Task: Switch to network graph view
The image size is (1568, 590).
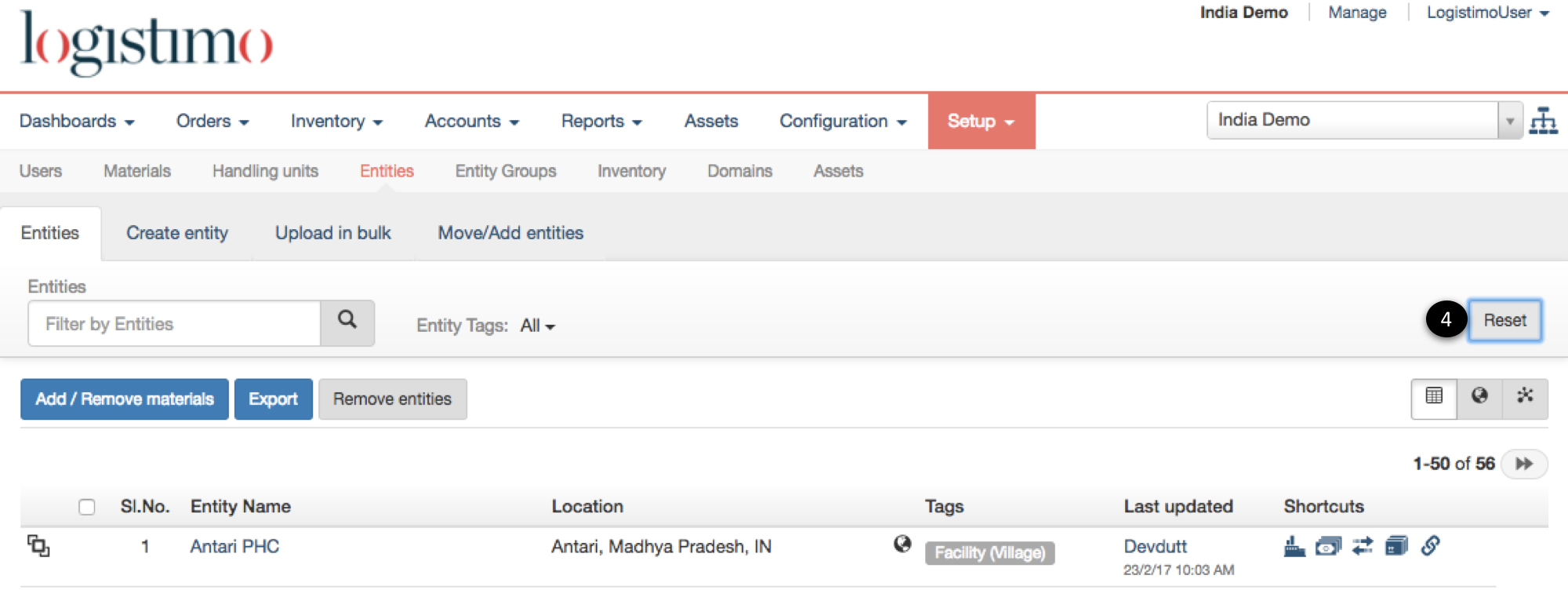Action: [1525, 399]
